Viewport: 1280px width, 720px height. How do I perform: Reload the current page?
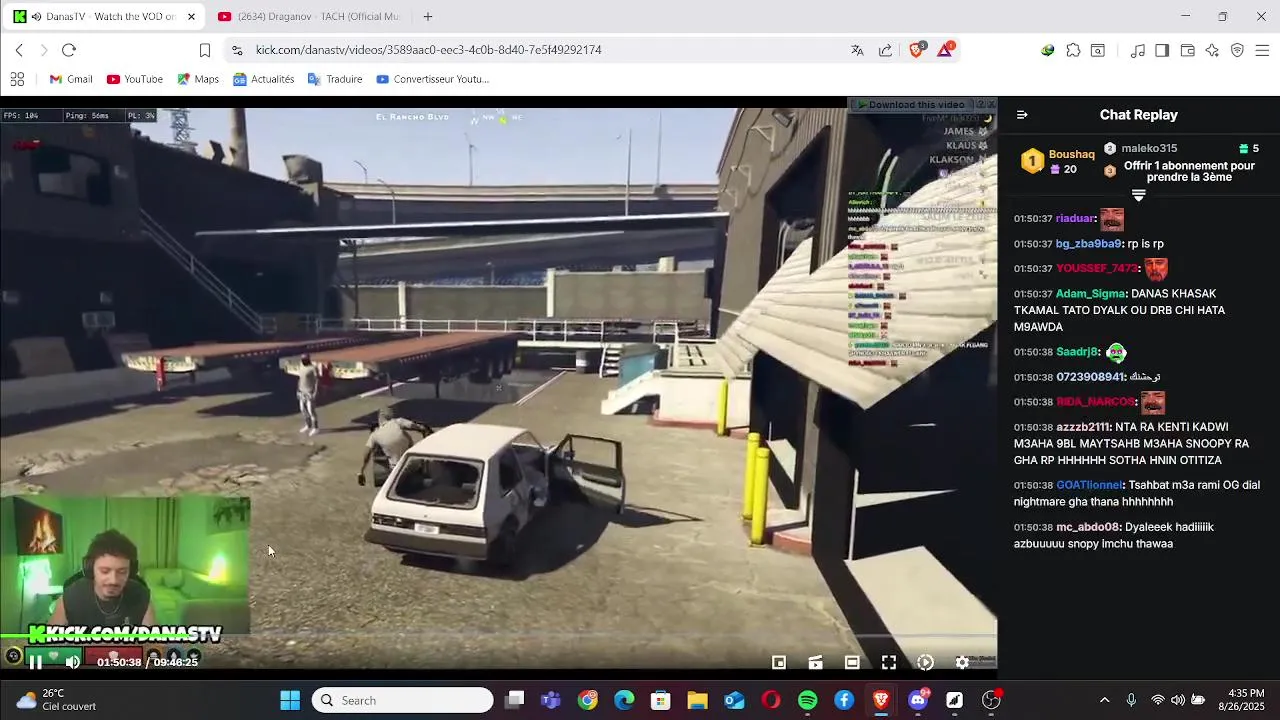pos(69,50)
